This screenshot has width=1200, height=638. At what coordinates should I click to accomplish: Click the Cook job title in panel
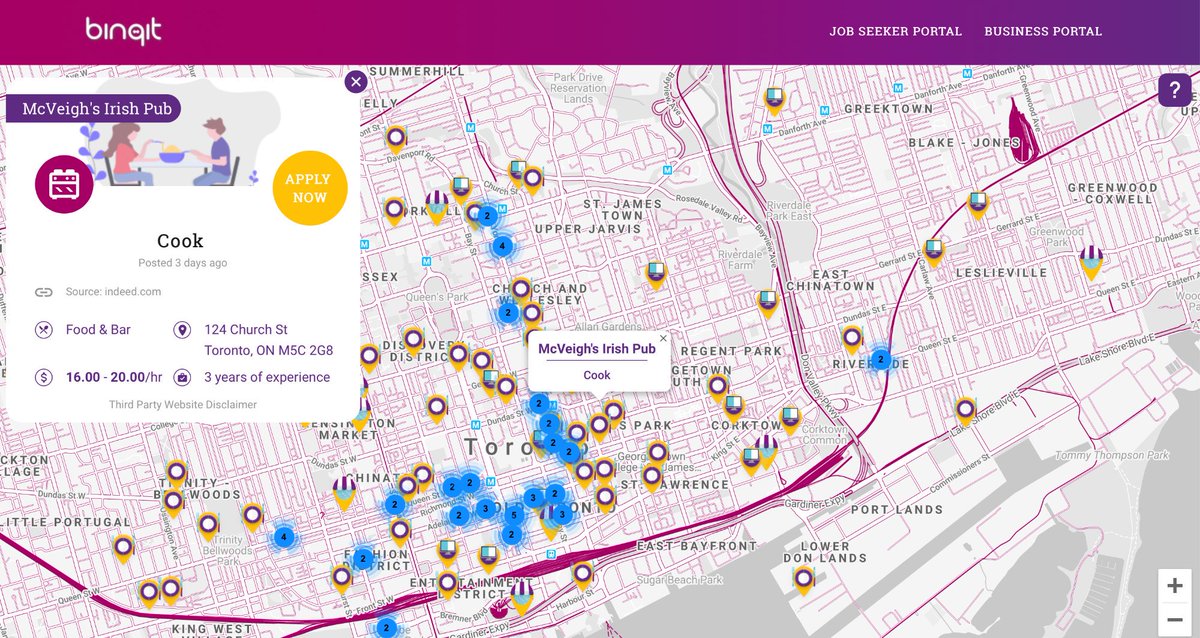180,241
